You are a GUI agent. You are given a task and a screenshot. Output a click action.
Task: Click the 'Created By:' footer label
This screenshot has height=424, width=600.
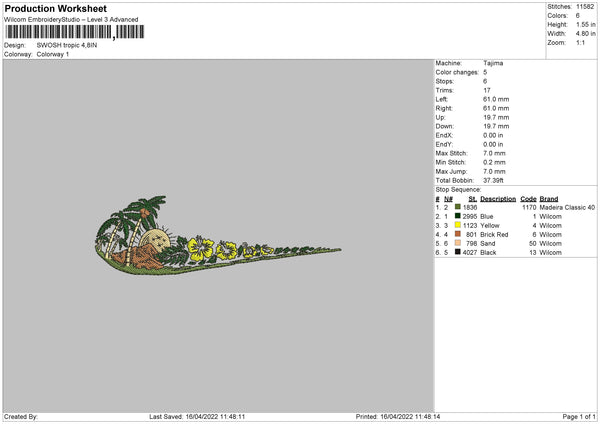[x=21, y=417]
